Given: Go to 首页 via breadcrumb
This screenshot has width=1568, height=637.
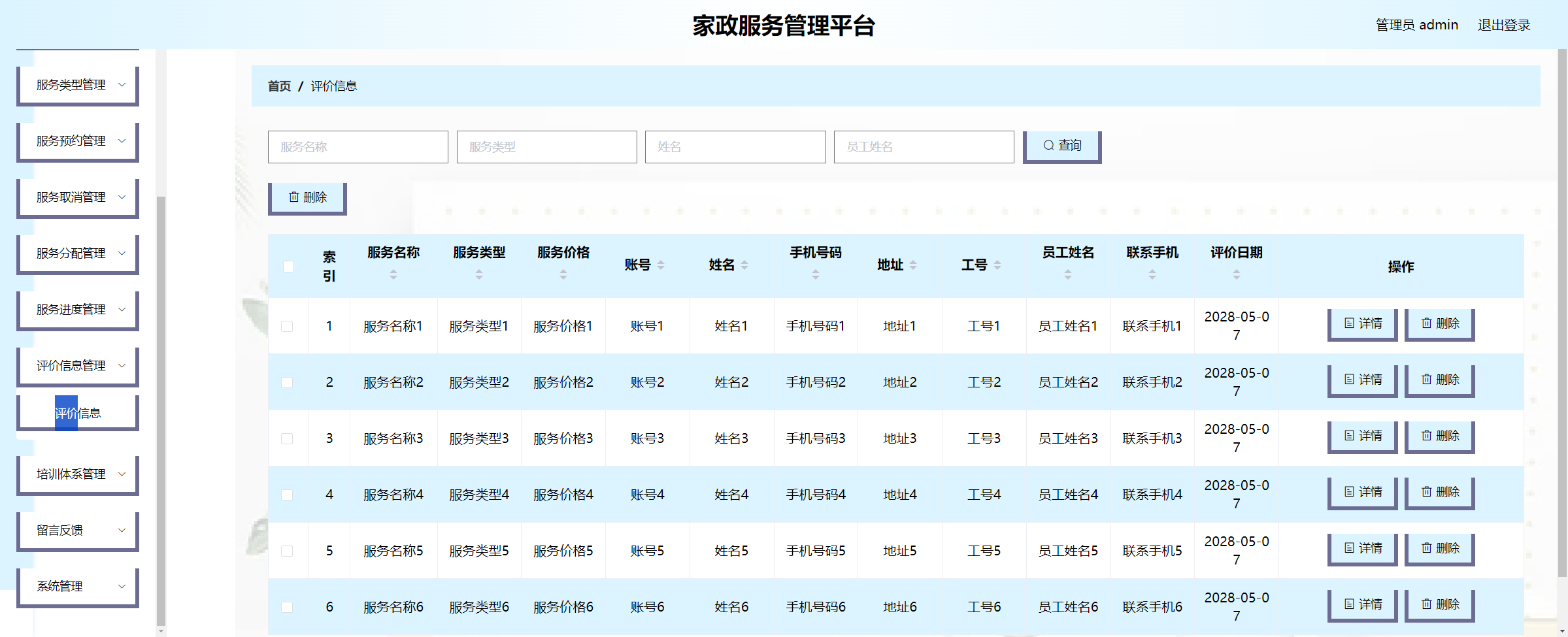Looking at the screenshot, I should (279, 86).
